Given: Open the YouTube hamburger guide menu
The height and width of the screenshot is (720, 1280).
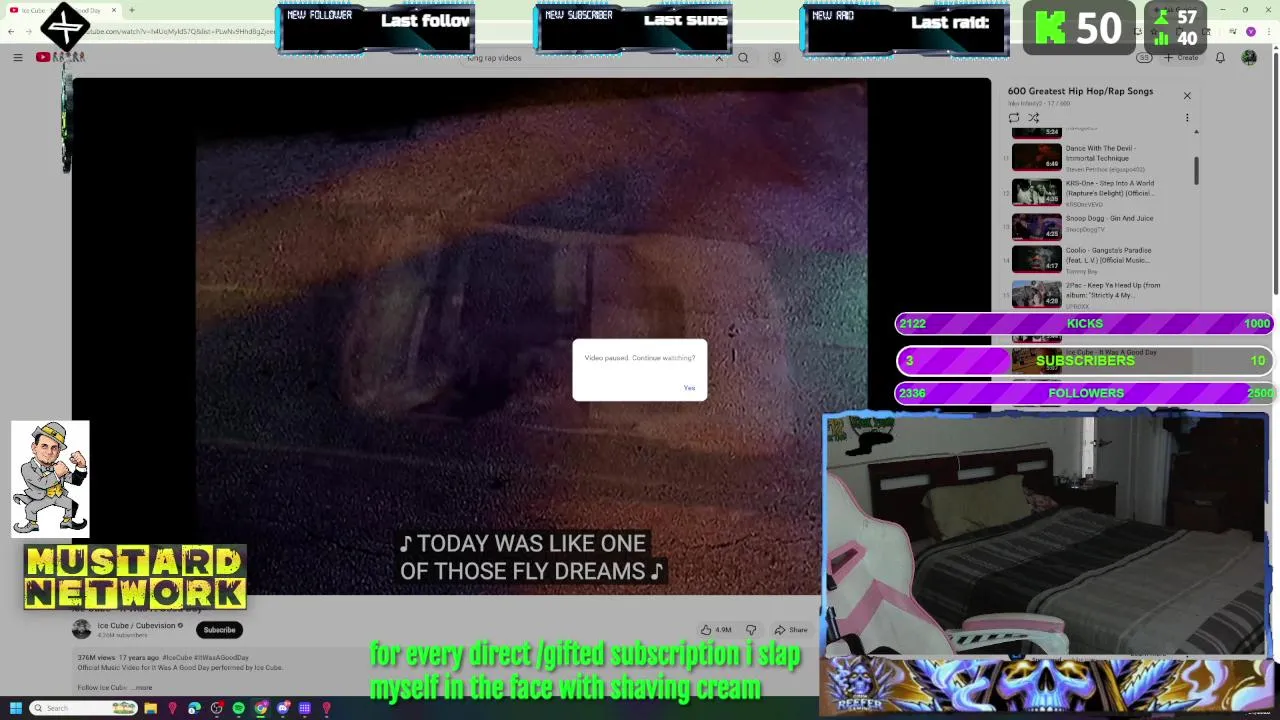Looking at the screenshot, I should click(17, 57).
